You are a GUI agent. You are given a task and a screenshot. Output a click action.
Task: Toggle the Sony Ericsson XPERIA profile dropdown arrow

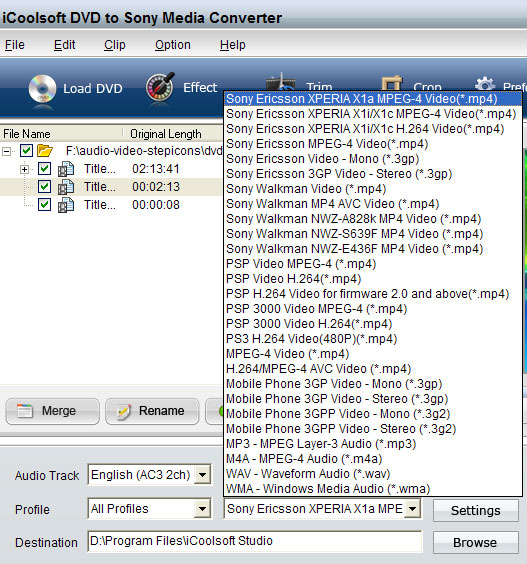[x=412, y=509]
